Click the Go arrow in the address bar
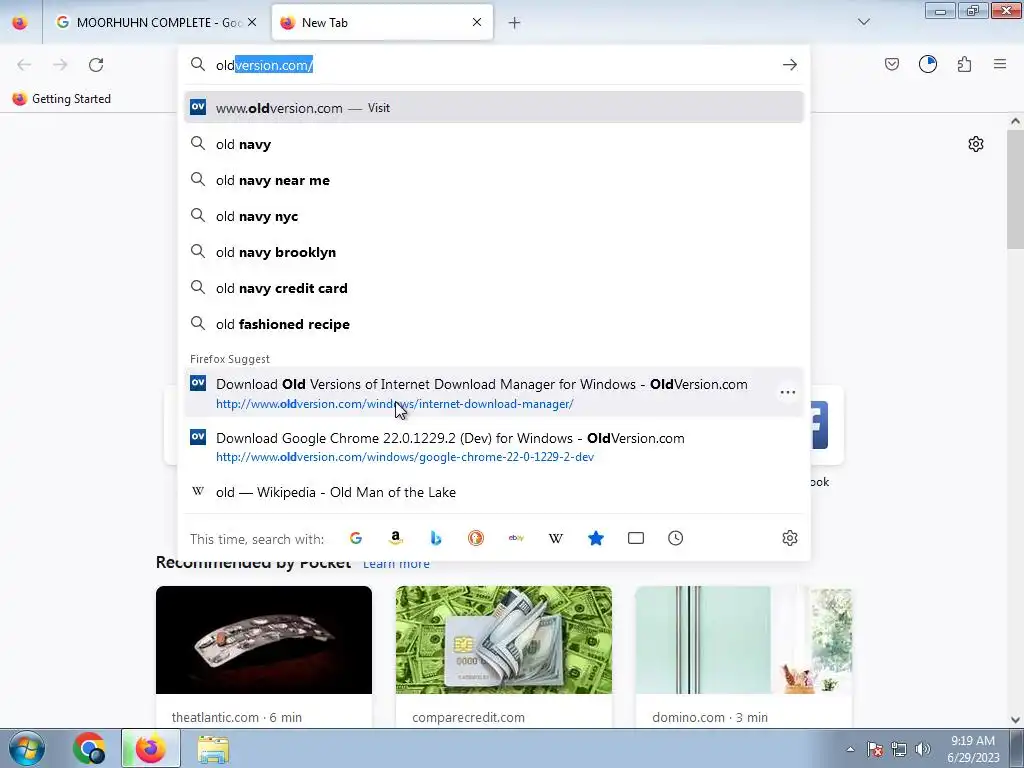Screen dimensions: 1024x768 [790, 65]
